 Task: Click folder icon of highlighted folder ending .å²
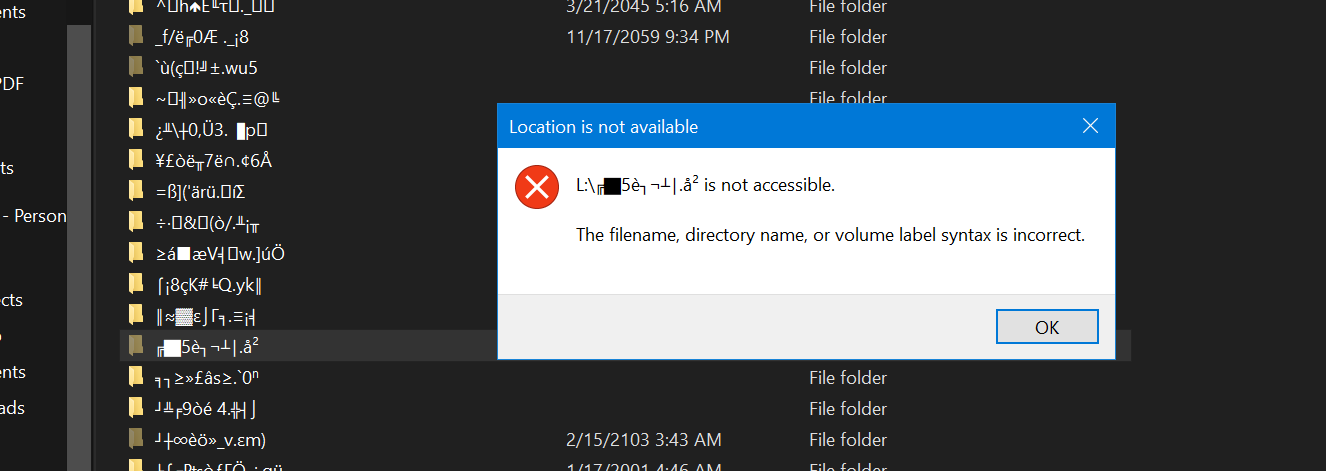[137, 346]
